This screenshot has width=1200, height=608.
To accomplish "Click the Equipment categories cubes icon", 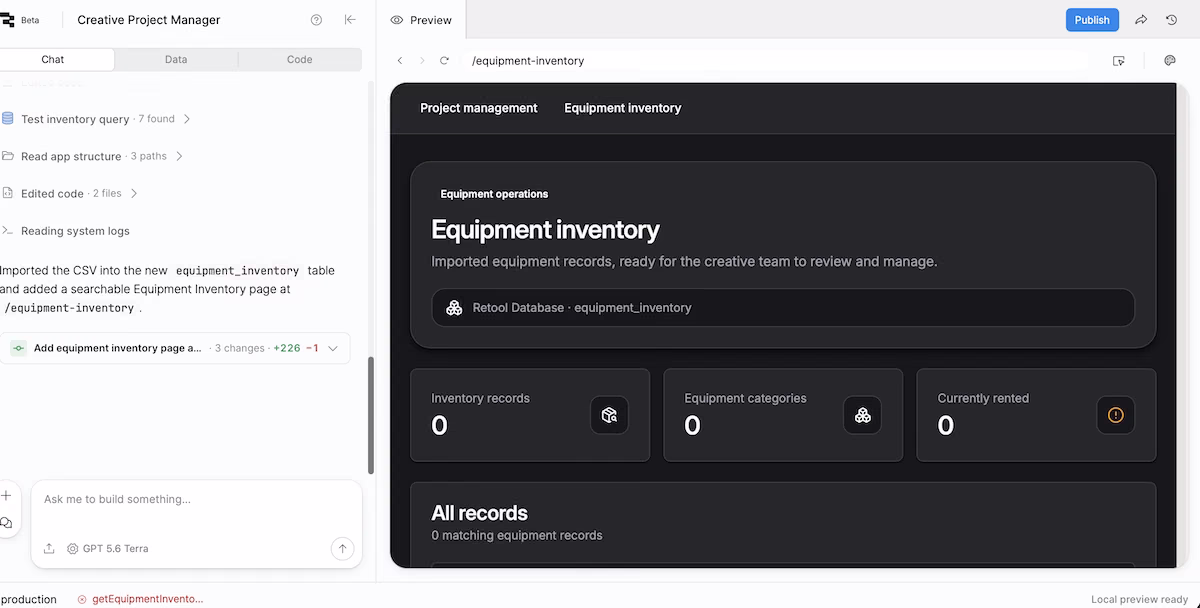I will [862, 415].
